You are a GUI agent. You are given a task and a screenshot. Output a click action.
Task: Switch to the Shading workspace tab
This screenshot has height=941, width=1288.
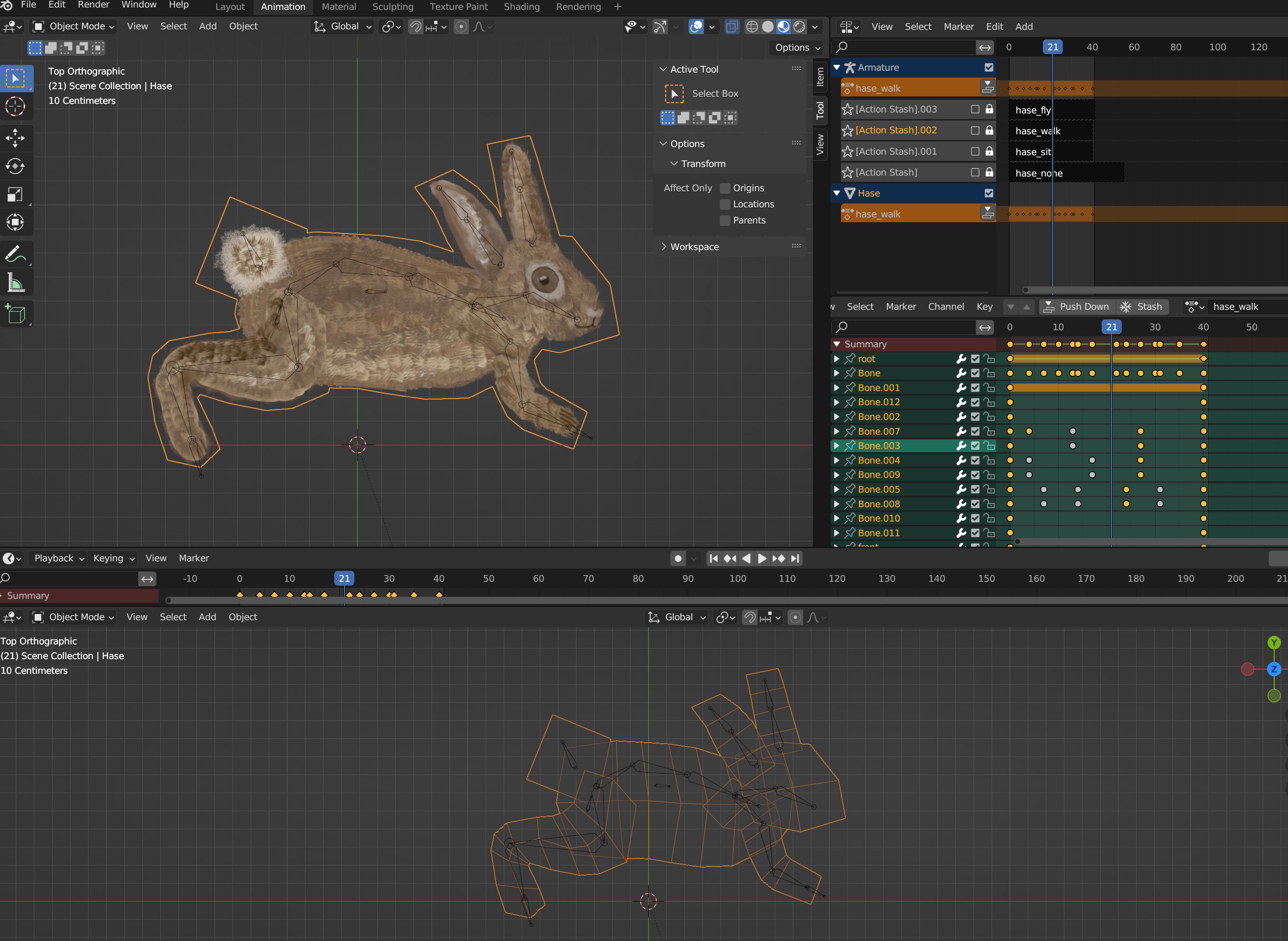point(521,7)
